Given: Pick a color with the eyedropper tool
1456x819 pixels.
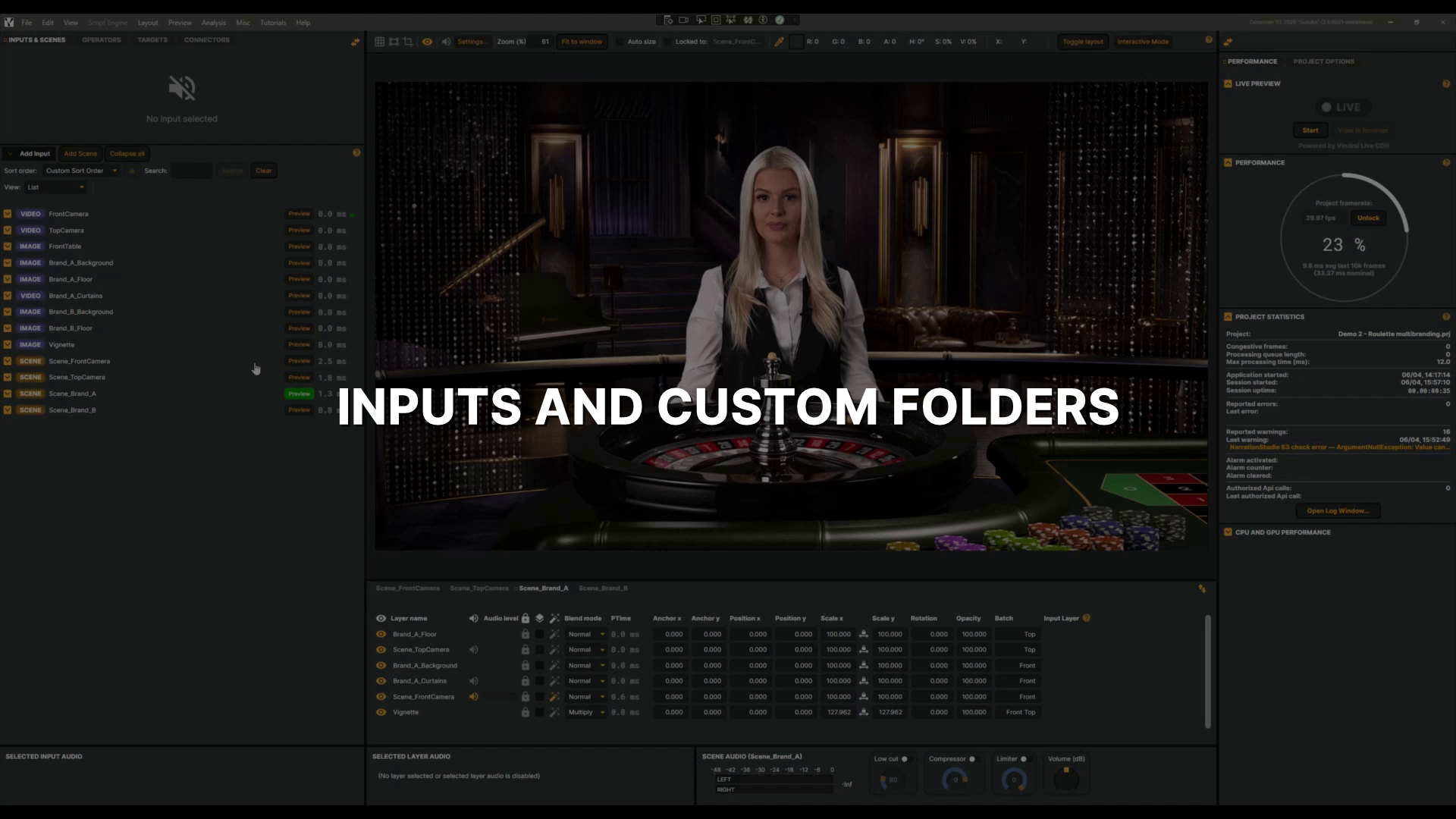Looking at the screenshot, I should [x=779, y=42].
